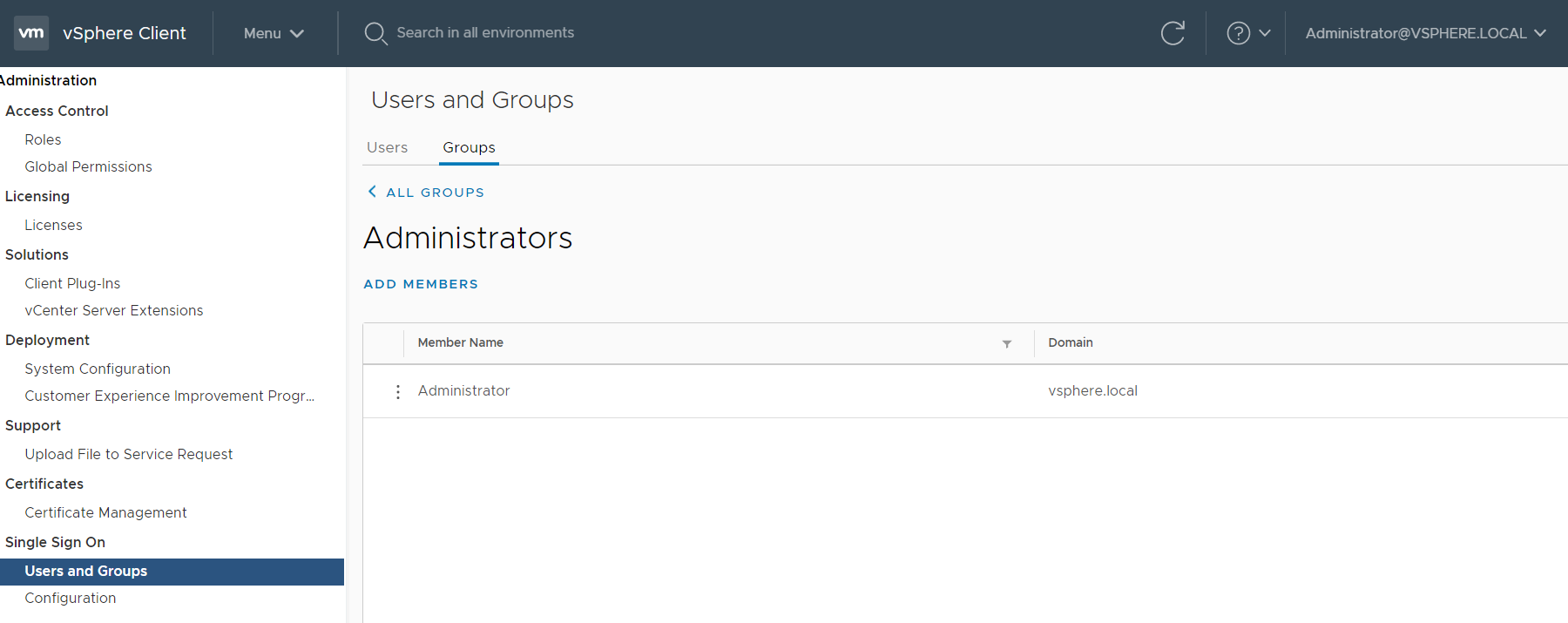
Task: Open Global Permissions
Action: [x=88, y=166]
